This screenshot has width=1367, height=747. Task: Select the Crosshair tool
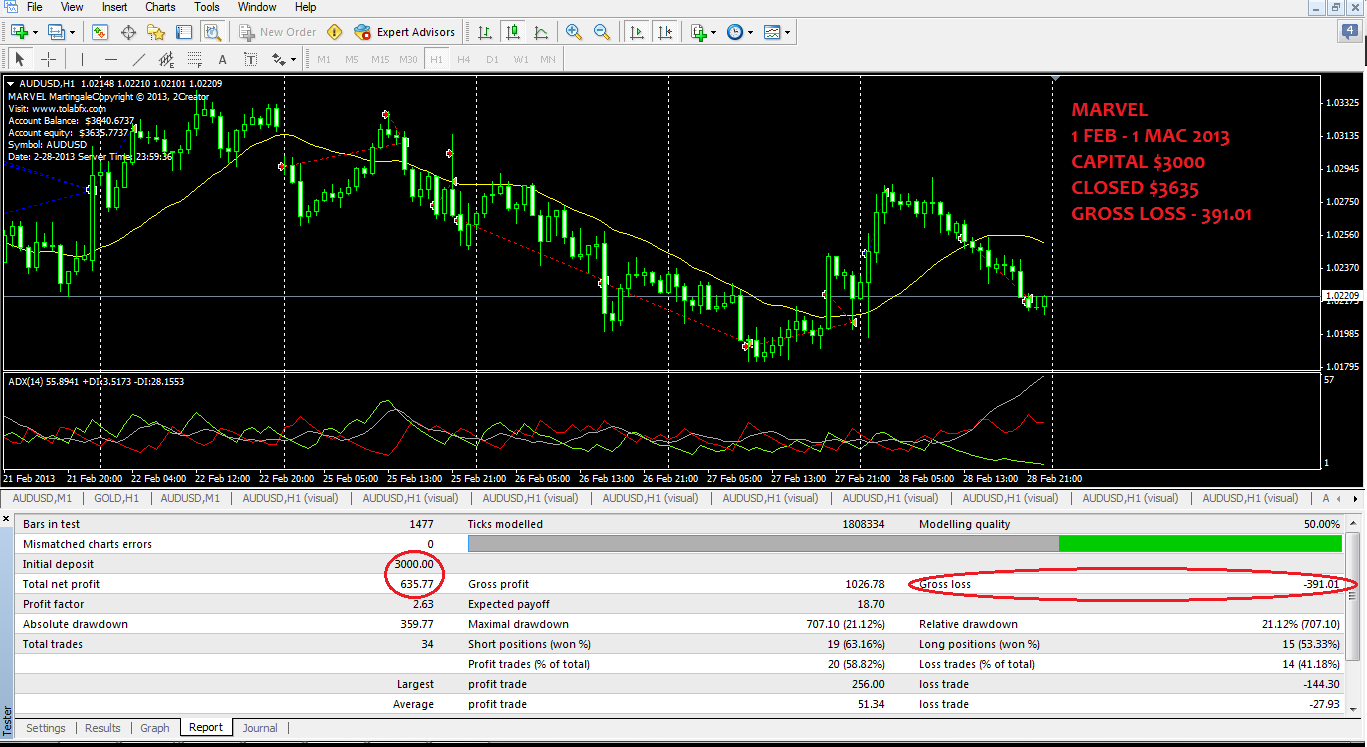click(48, 59)
